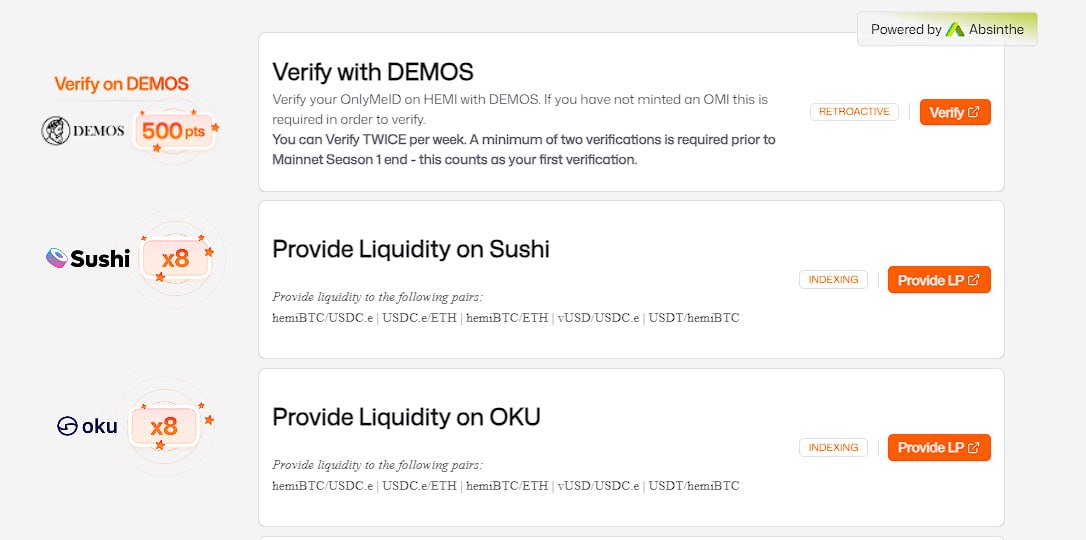
Task: Click the OKU x8 multiplier badge
Action: click(x=164, y=426)
